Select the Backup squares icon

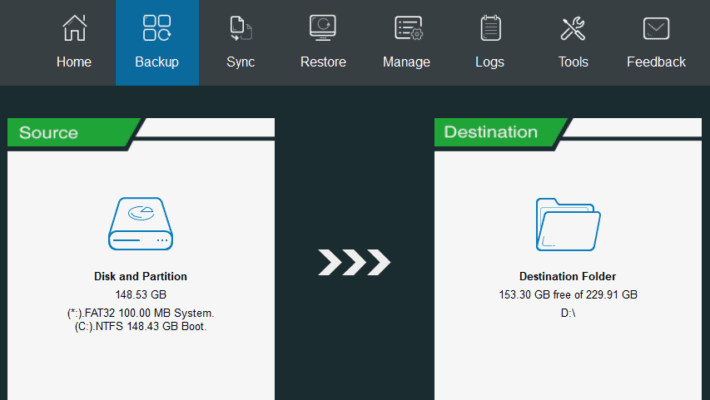(x=157, y=28)
